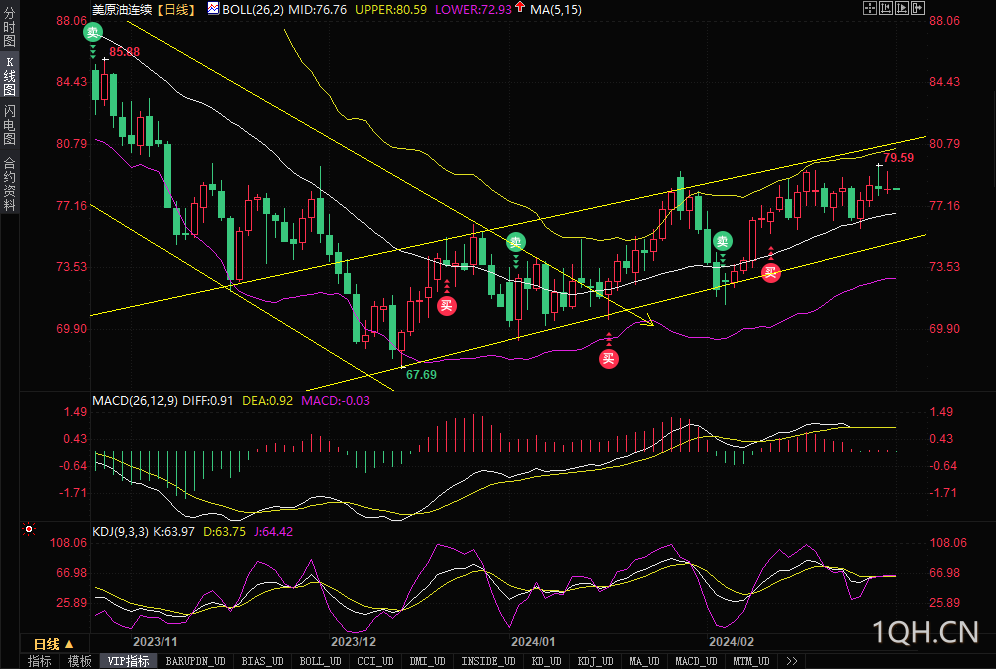Click the 【日线】 period label in title
This screenshot has height=669, width=996.
pyautogui.click(x=176, y=10)
